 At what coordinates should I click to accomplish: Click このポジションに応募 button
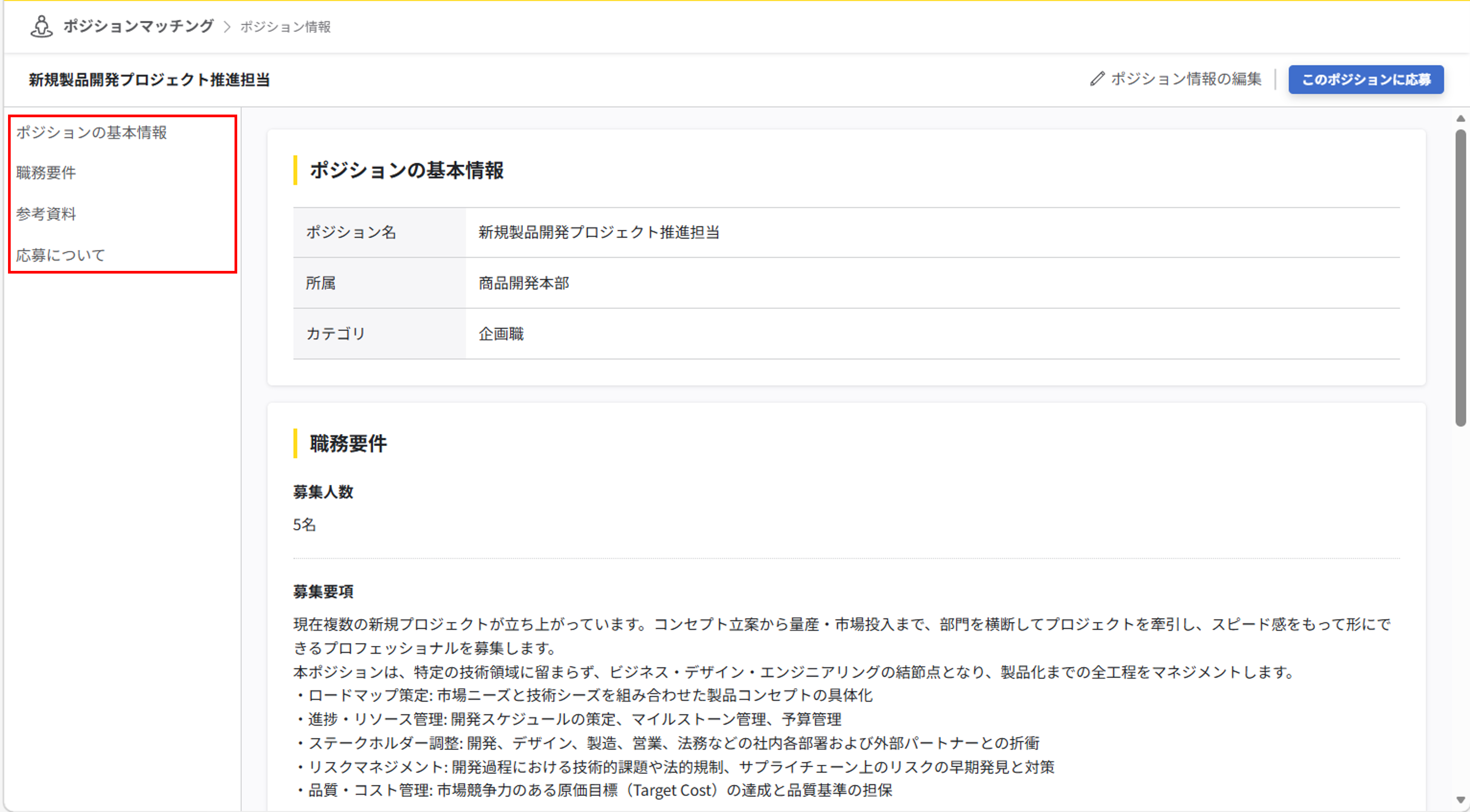pos(1365,79)
